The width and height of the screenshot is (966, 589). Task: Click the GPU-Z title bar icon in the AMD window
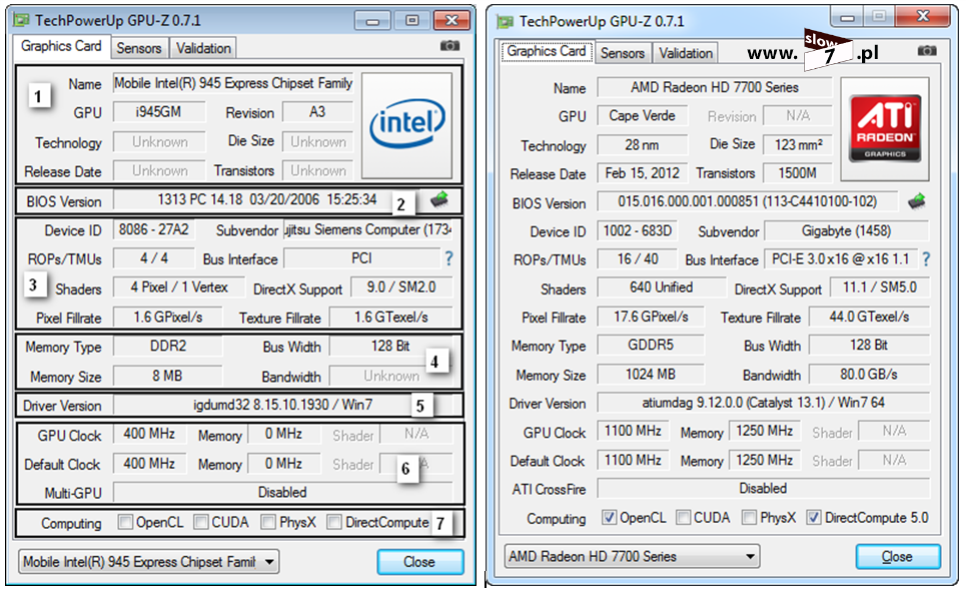tap(505, 22)
